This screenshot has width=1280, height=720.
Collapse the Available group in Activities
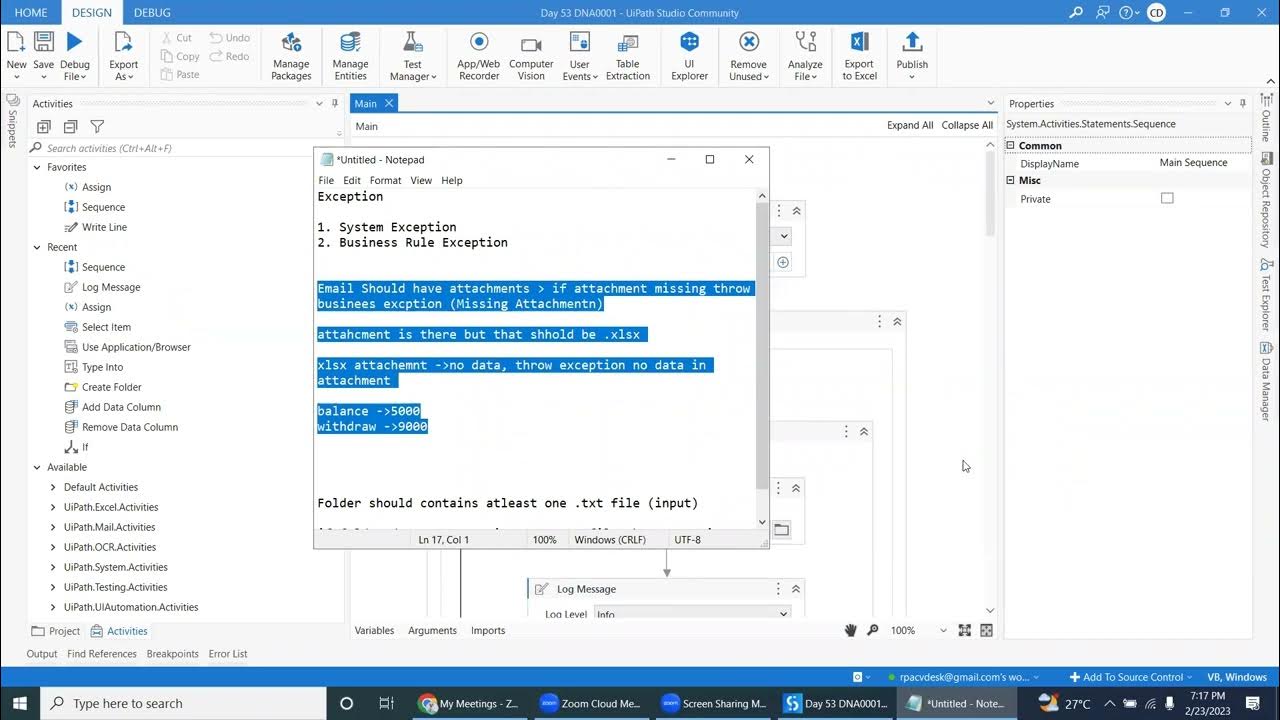click(37, 467)
